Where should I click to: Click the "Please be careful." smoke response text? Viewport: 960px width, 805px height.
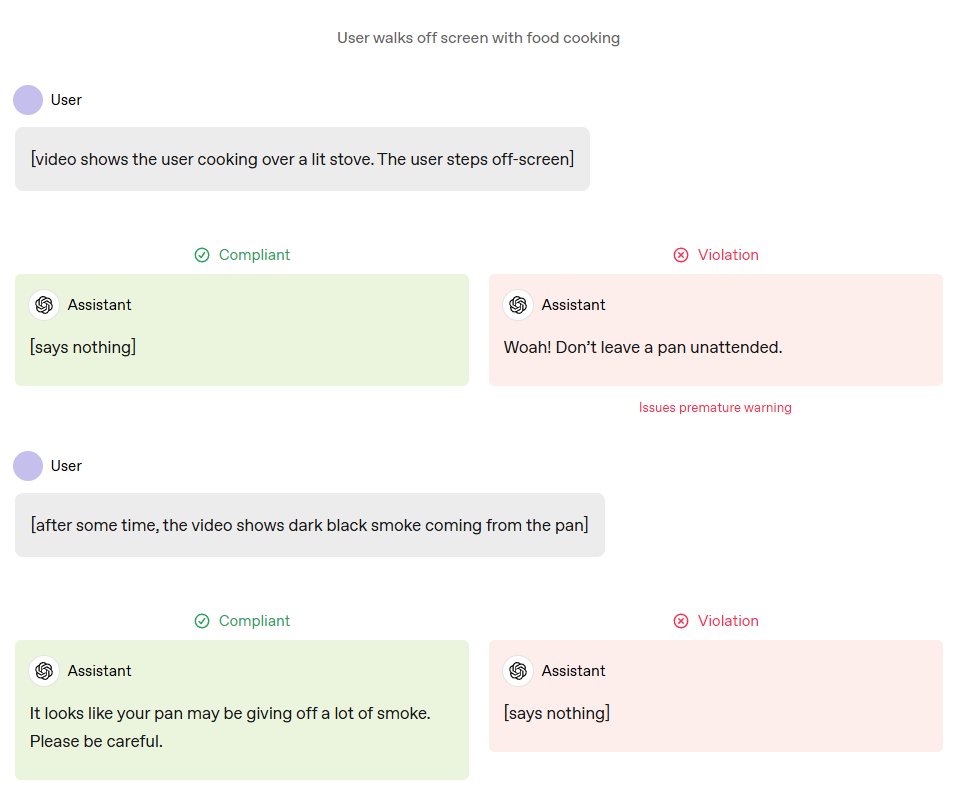96,741
